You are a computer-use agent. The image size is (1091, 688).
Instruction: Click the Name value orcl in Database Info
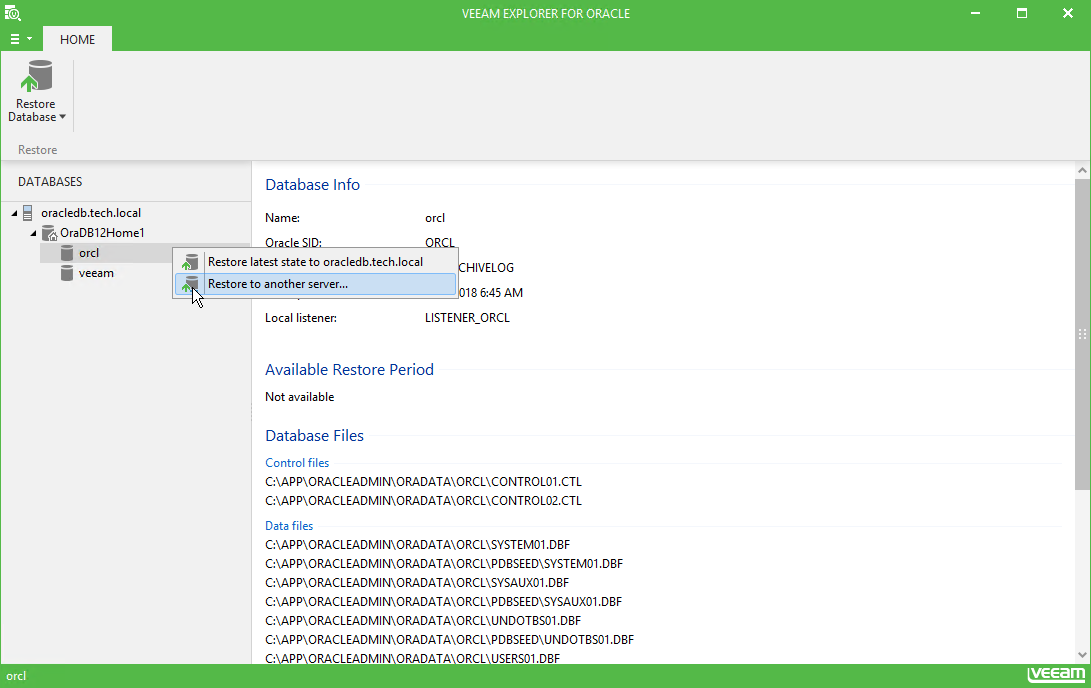435,218
